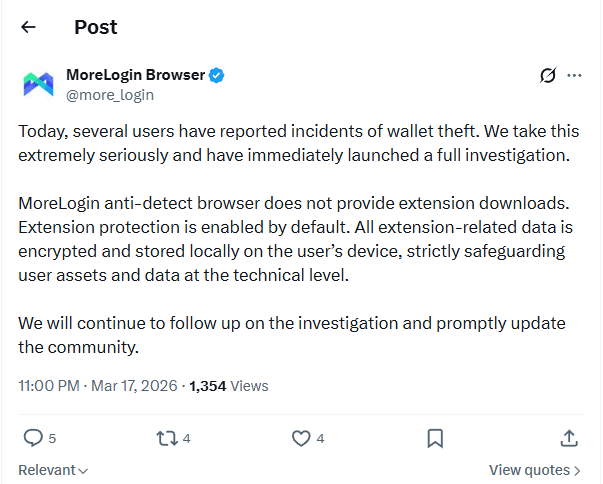Click the reply count 5
Viewport: 603px width, 484px height.
(x=52, y=438)
